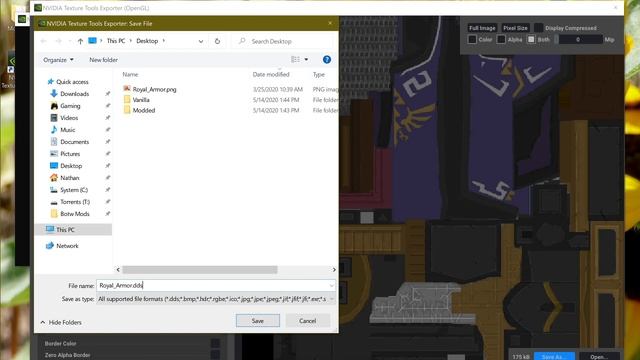Image resolution: width=640 pixels, height=360 pixels.
Task: Click the This PC icon in address bar
Action: [x=93, y=41]
